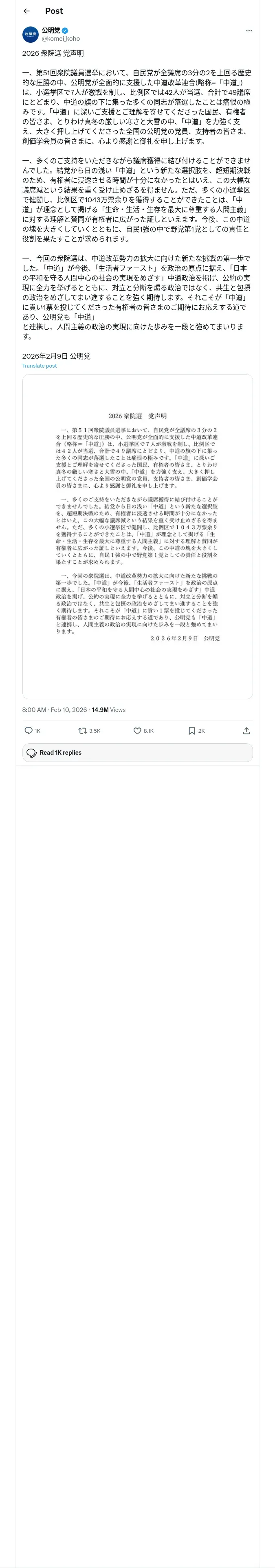275x1568 pixels.
Task: Click the Post header title
Action: point(54,11)
